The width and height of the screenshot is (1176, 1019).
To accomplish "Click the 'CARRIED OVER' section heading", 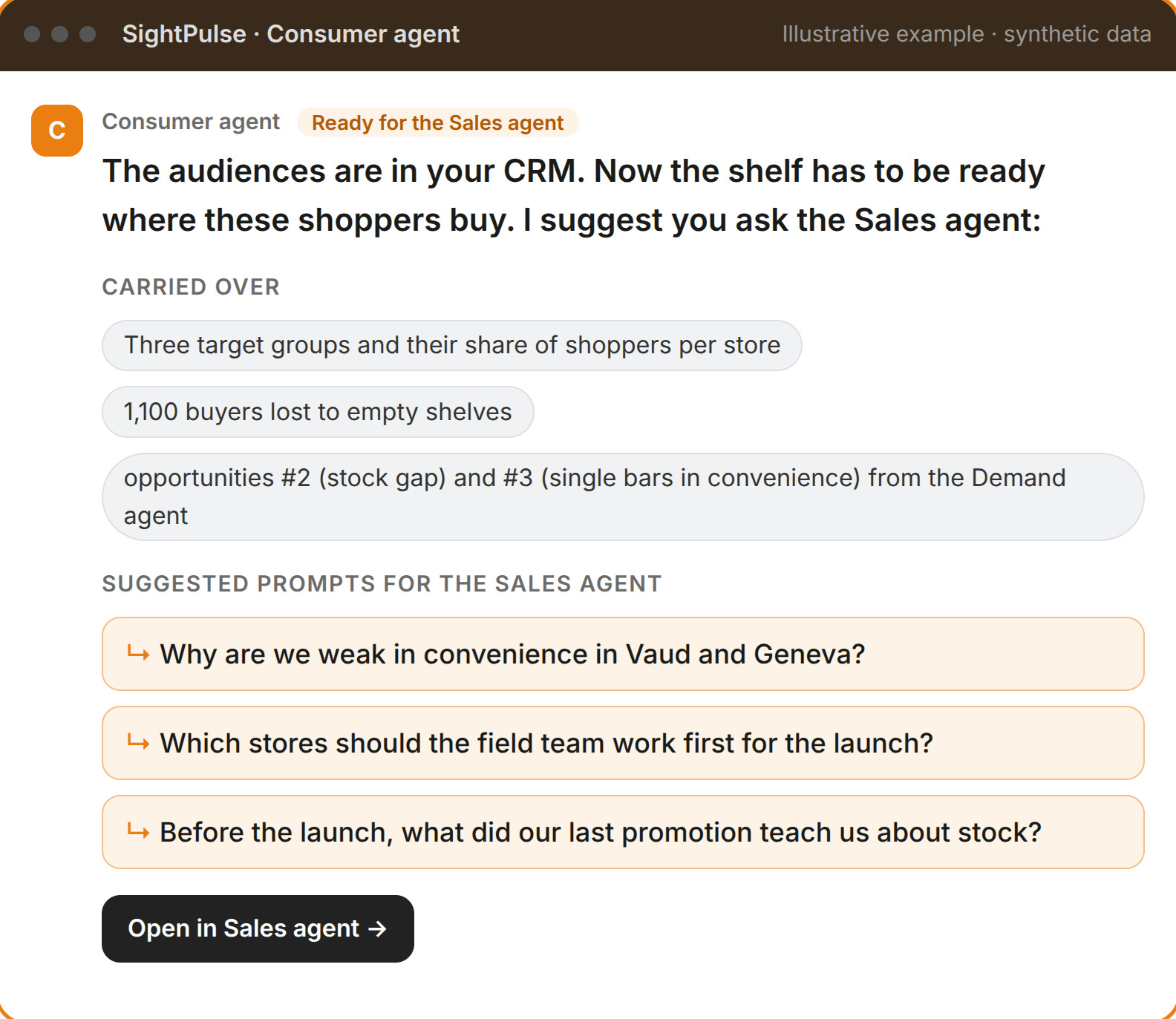I will [191, 287].
